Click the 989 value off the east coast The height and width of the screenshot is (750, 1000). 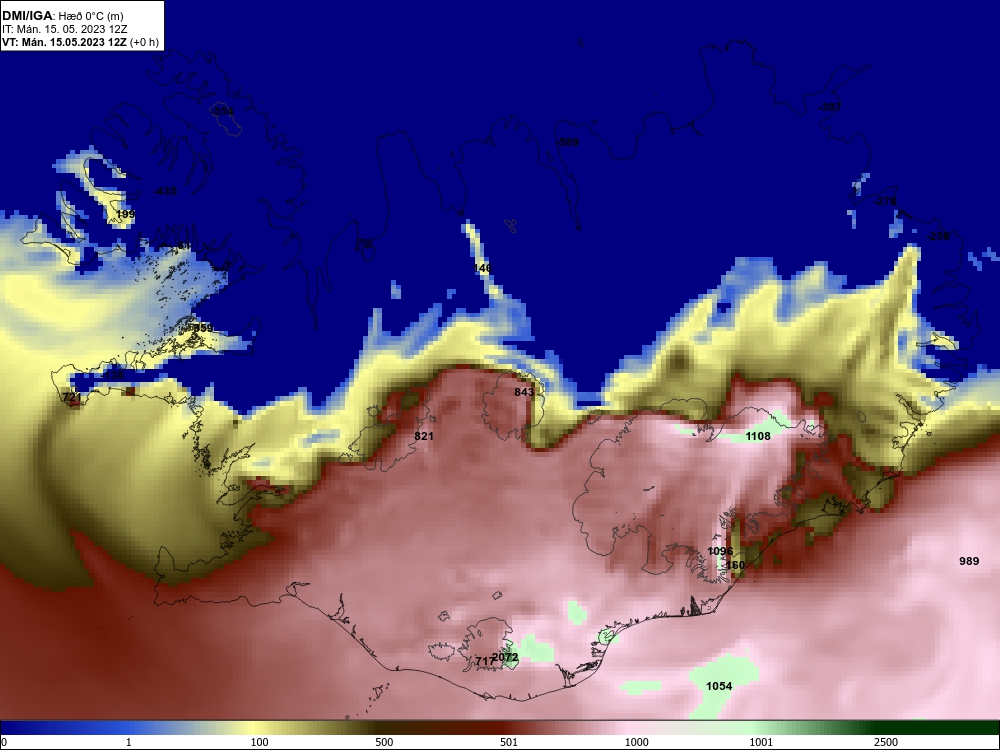click(969, 561)
